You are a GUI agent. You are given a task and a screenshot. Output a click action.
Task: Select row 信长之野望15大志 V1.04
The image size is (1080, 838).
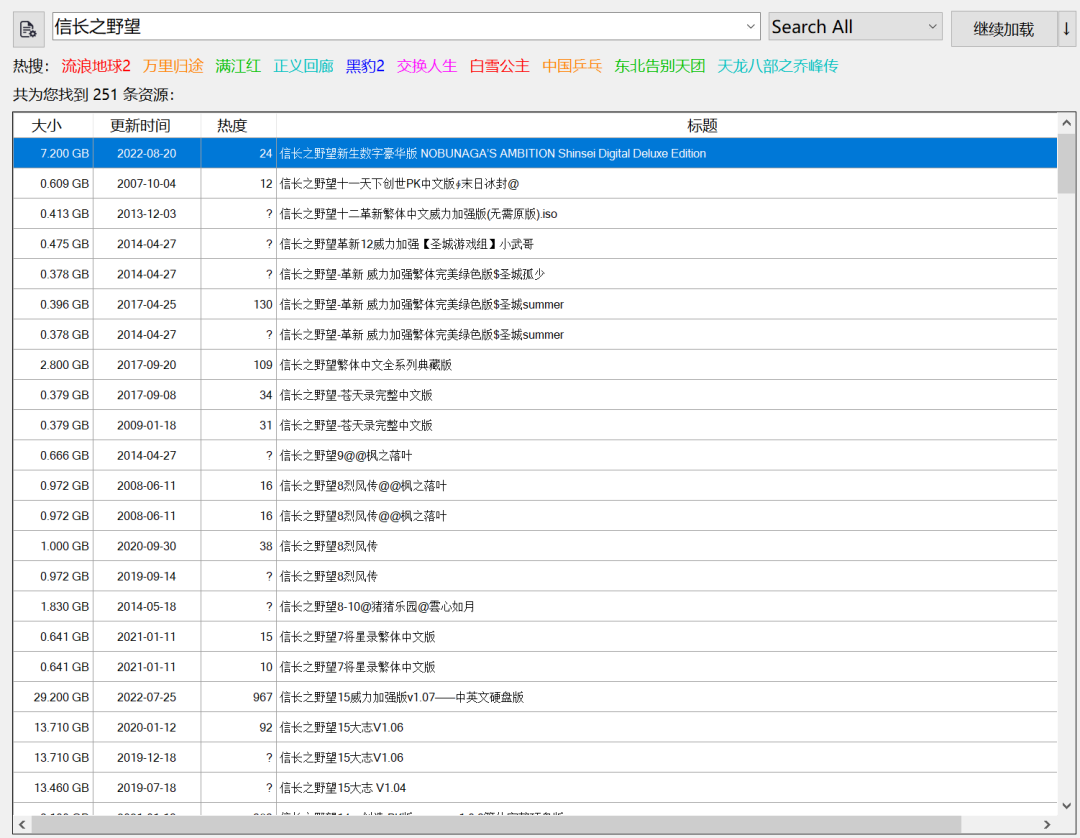(535, 788)
